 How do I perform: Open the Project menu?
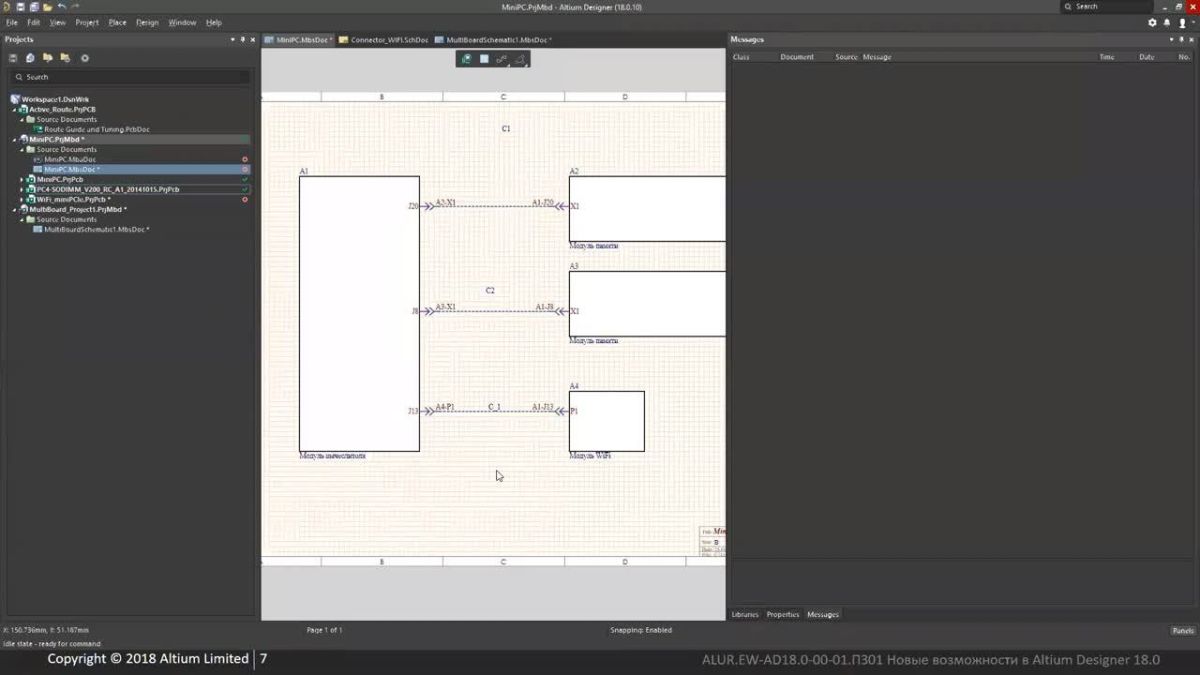click(87, 22)
